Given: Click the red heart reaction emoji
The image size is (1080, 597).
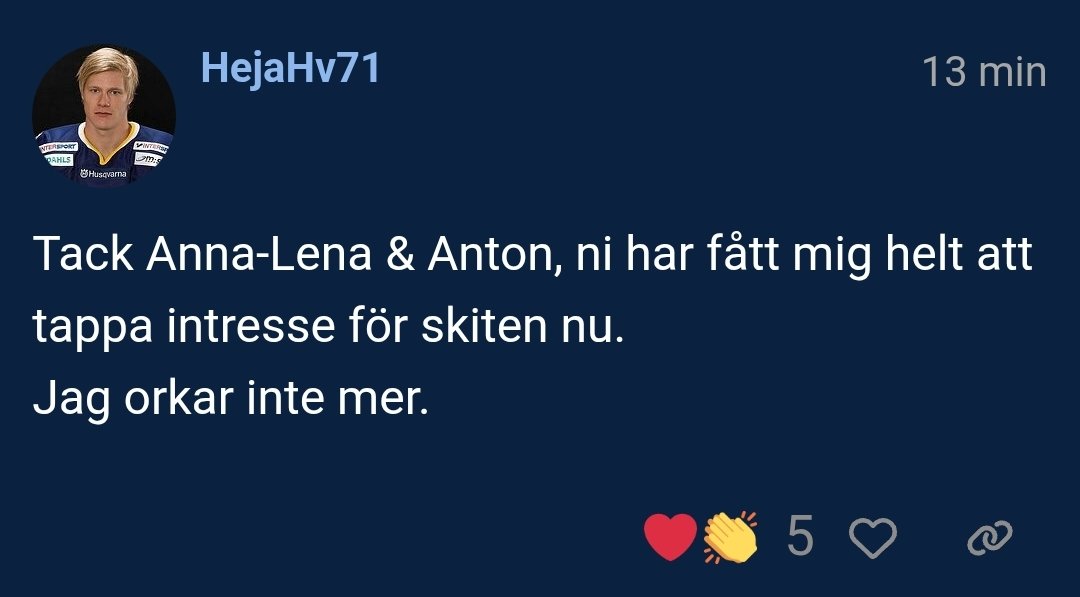Looking at the screenshot, I should [x=670, y=538].
